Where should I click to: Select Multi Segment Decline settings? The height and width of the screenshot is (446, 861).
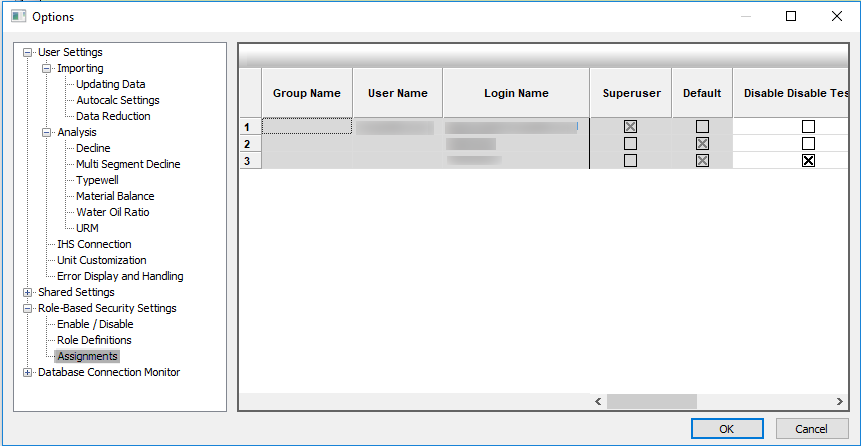click(128, 164)
